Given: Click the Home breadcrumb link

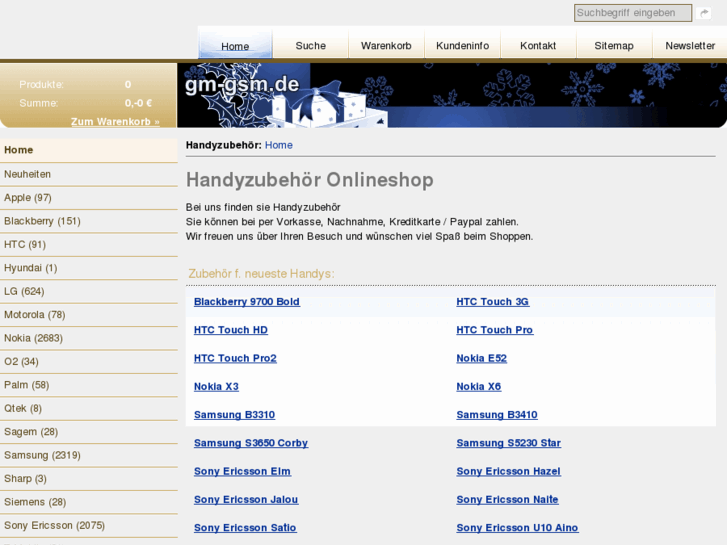Looking at the screenshot, I should [279, 145].
